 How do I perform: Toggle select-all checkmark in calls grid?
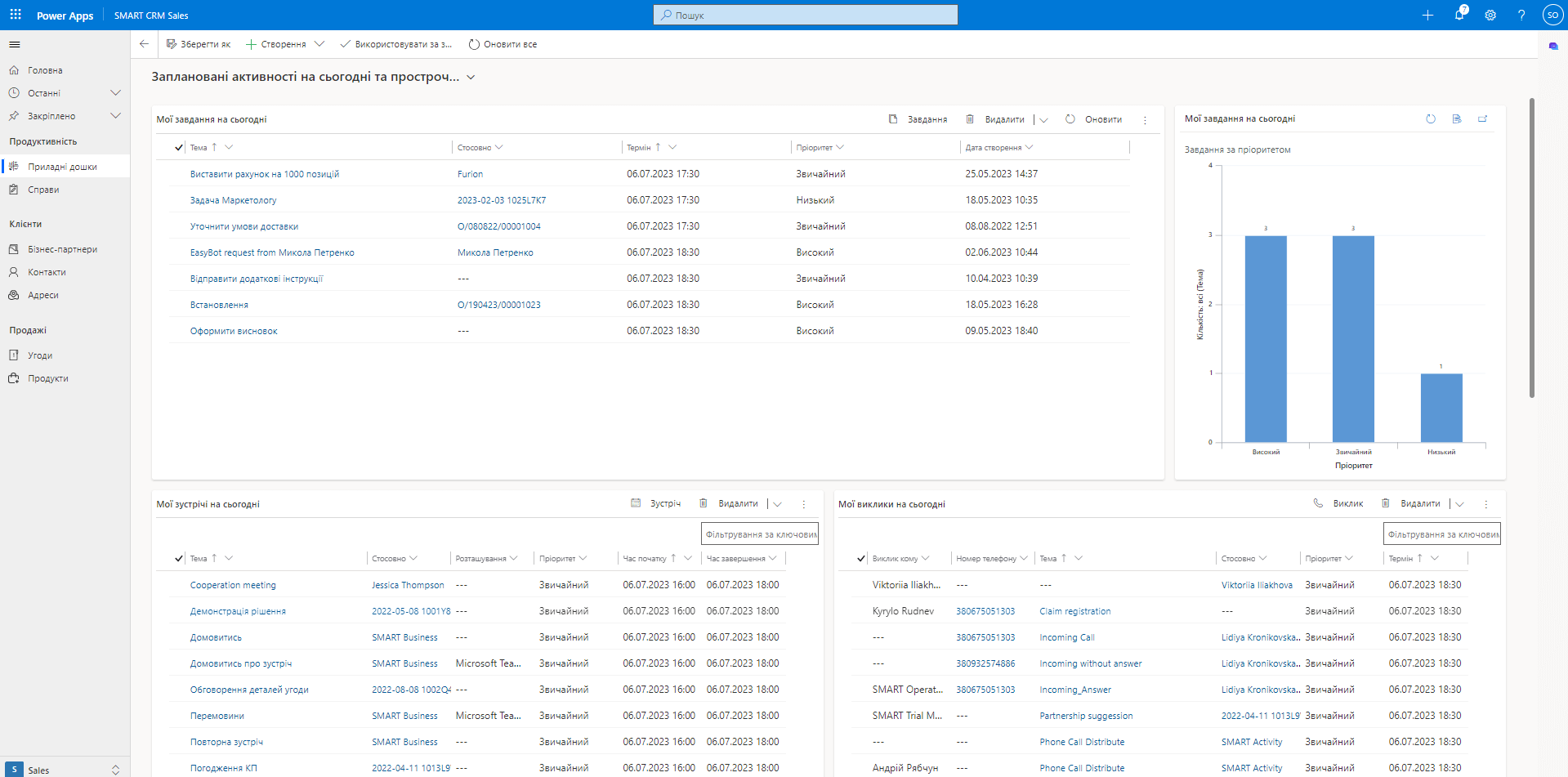pyautogui.click(x=861, y=559)
